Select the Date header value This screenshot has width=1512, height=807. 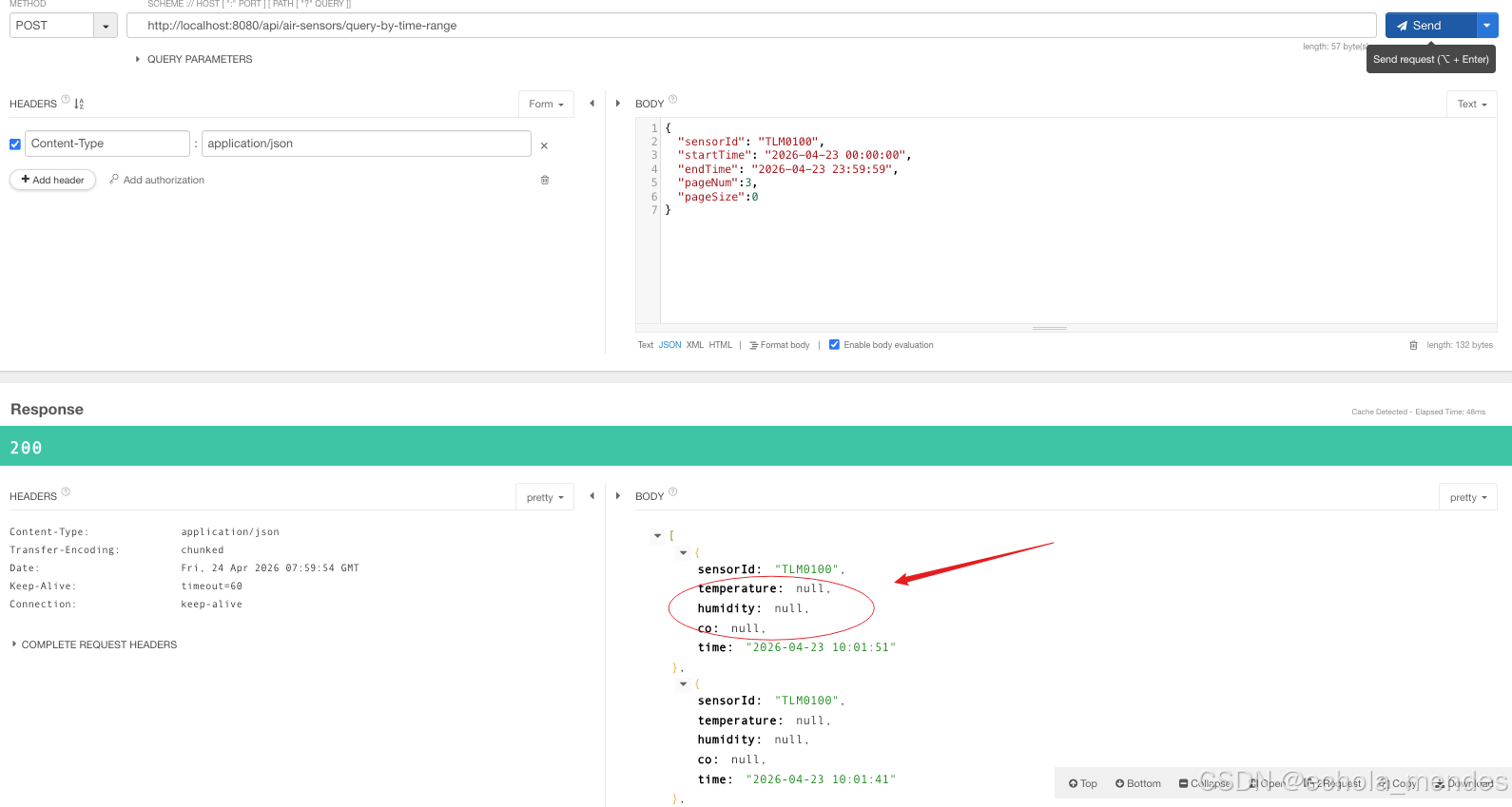click(x=270, y=568)
